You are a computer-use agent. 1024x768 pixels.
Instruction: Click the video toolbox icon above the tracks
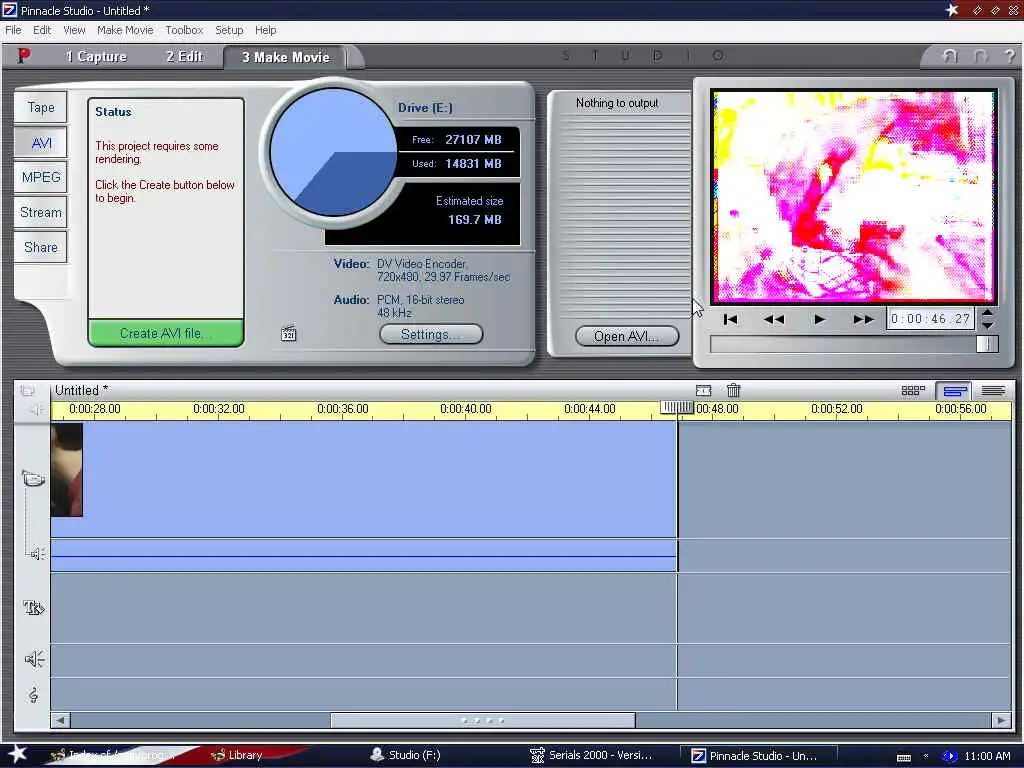click(27, 391)
